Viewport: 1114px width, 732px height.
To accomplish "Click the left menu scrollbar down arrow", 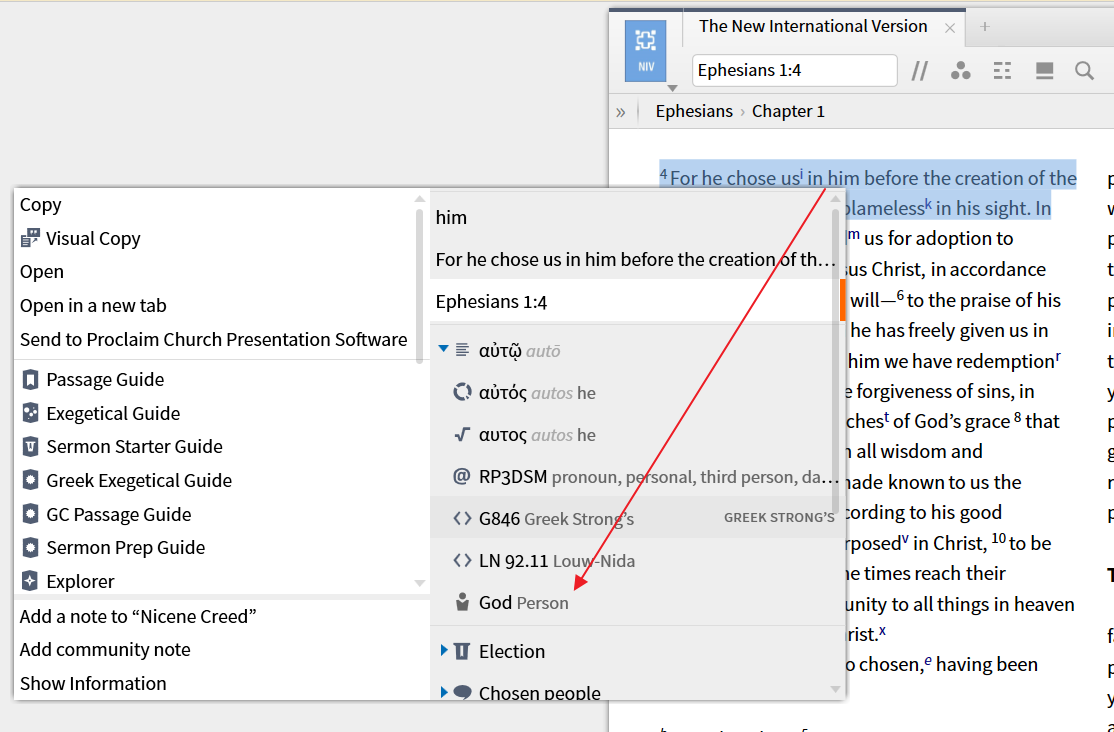I will coord(420,583).
